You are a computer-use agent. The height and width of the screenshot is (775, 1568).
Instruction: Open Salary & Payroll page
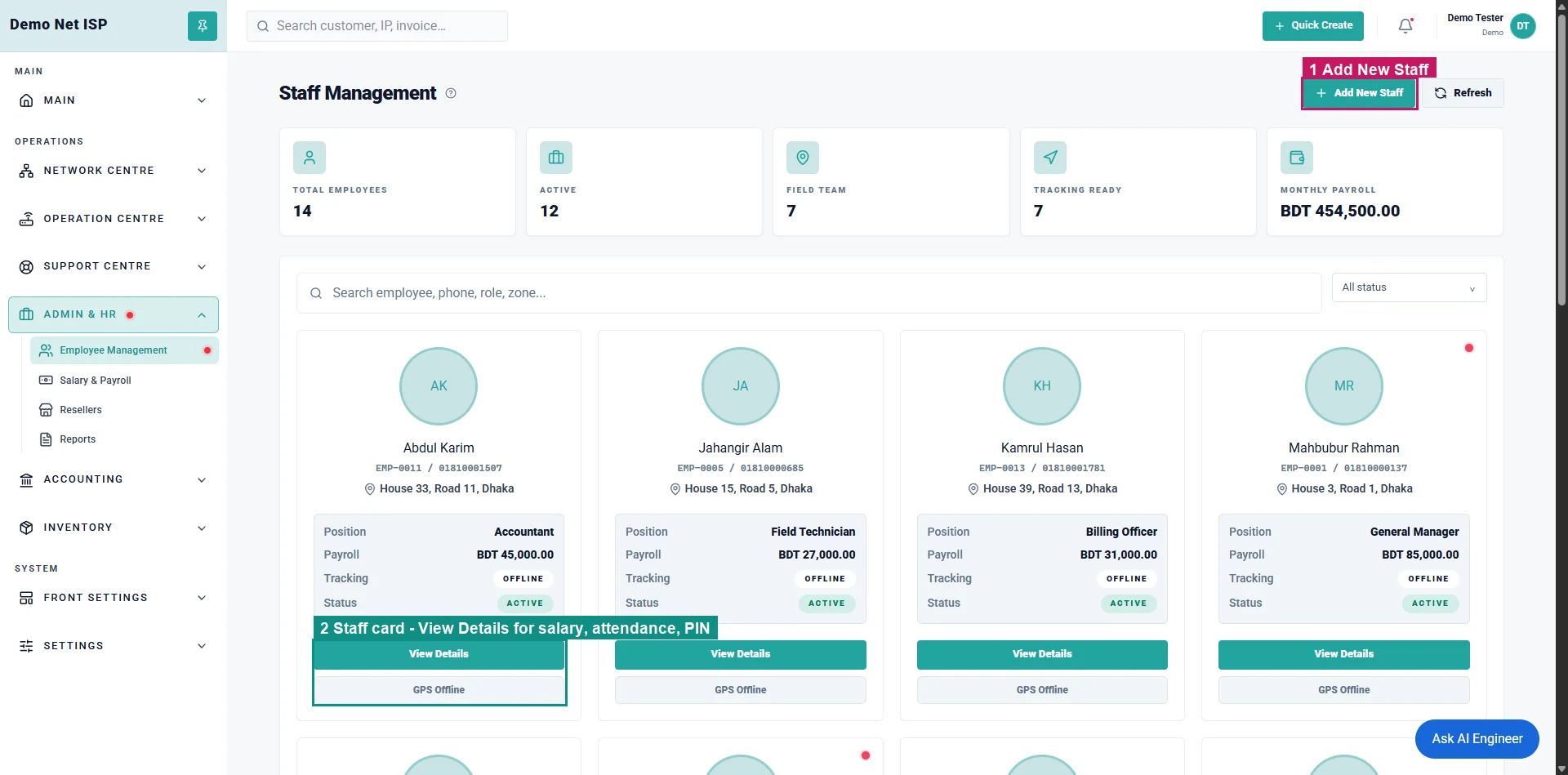click(124, 381)
